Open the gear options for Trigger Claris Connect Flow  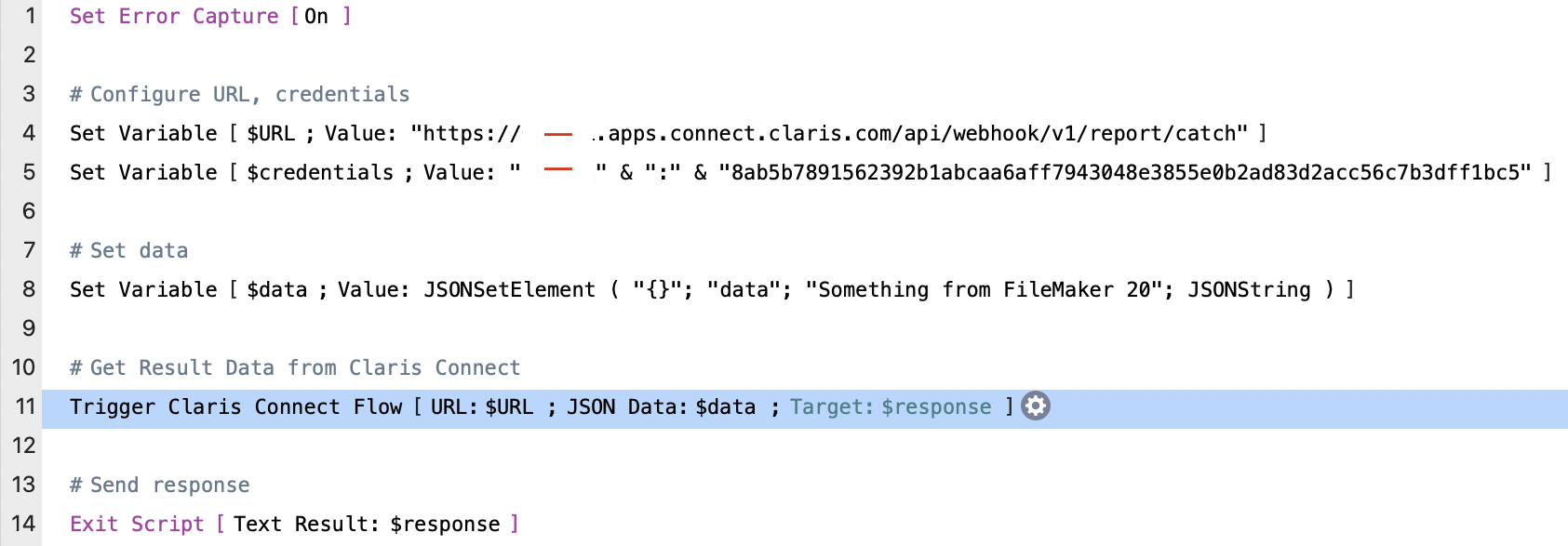point(1035,406)
